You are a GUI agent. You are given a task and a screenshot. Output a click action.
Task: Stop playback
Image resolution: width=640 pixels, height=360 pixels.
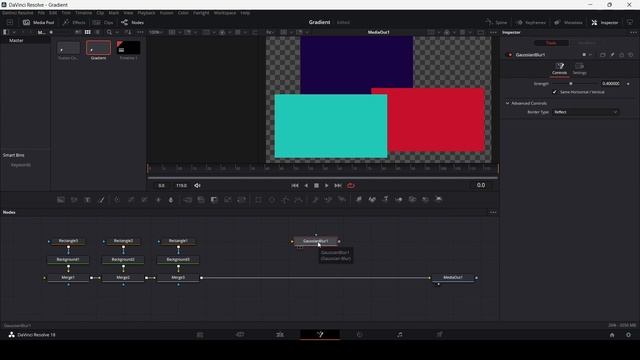coord(316,185)
